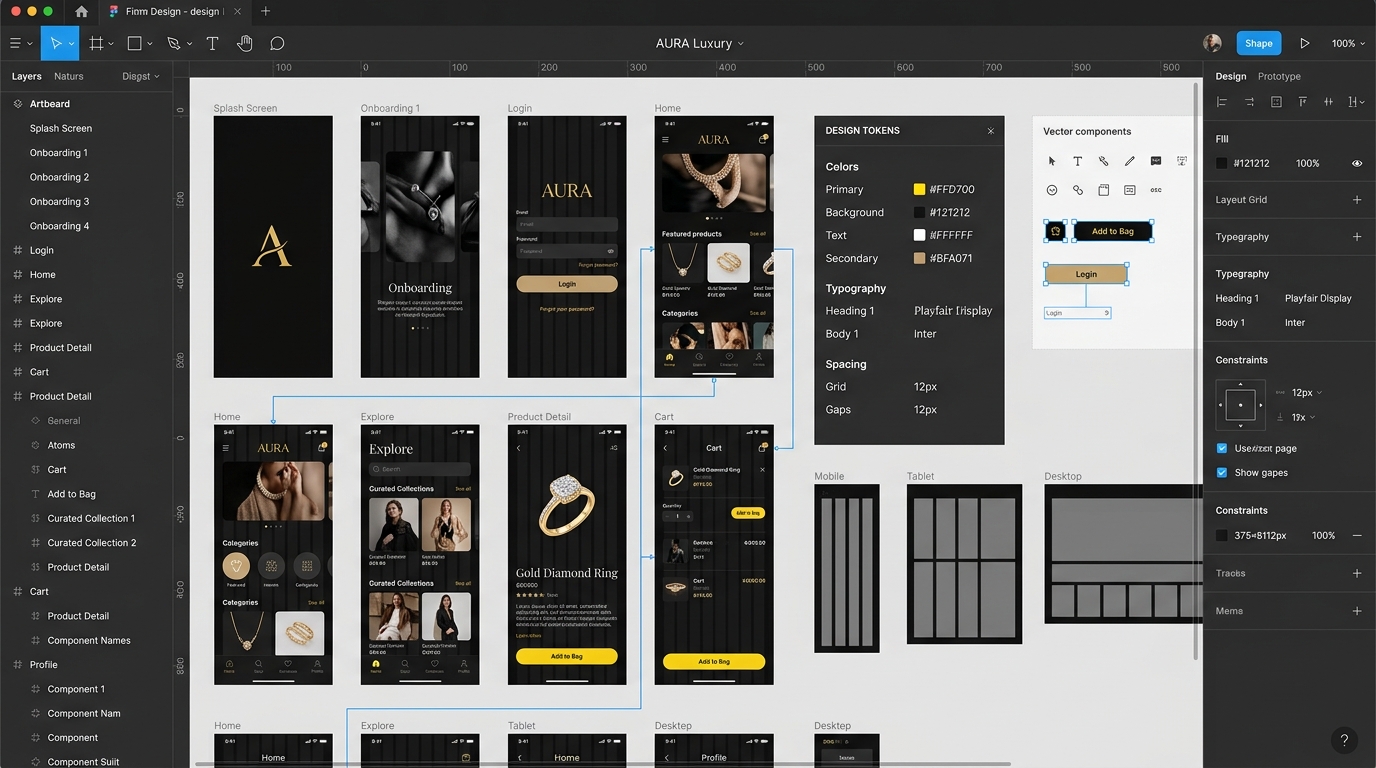Toggle Fill visibility eye icon

point(1357,163)
